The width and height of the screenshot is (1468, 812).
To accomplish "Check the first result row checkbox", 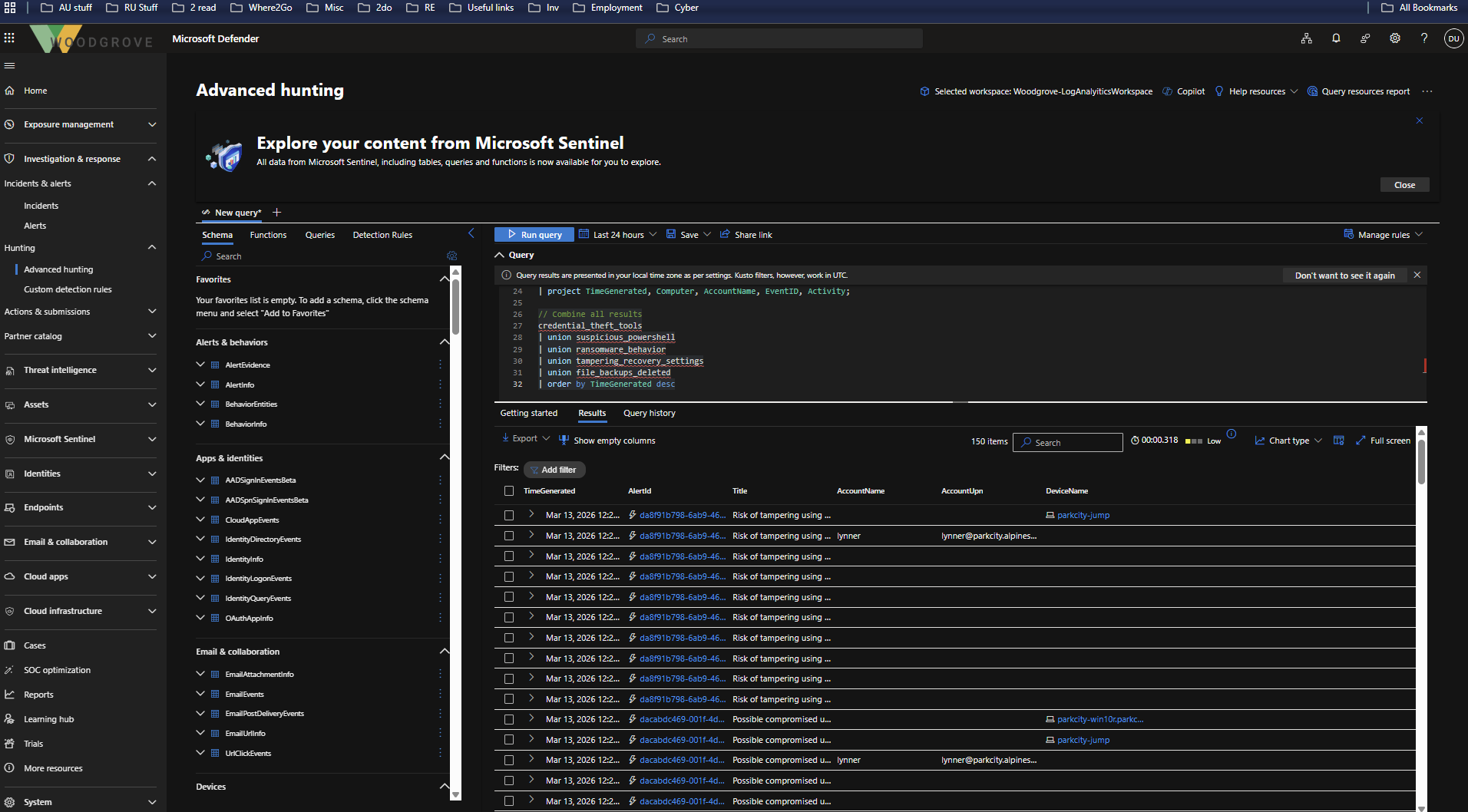I will pos(508,516).
